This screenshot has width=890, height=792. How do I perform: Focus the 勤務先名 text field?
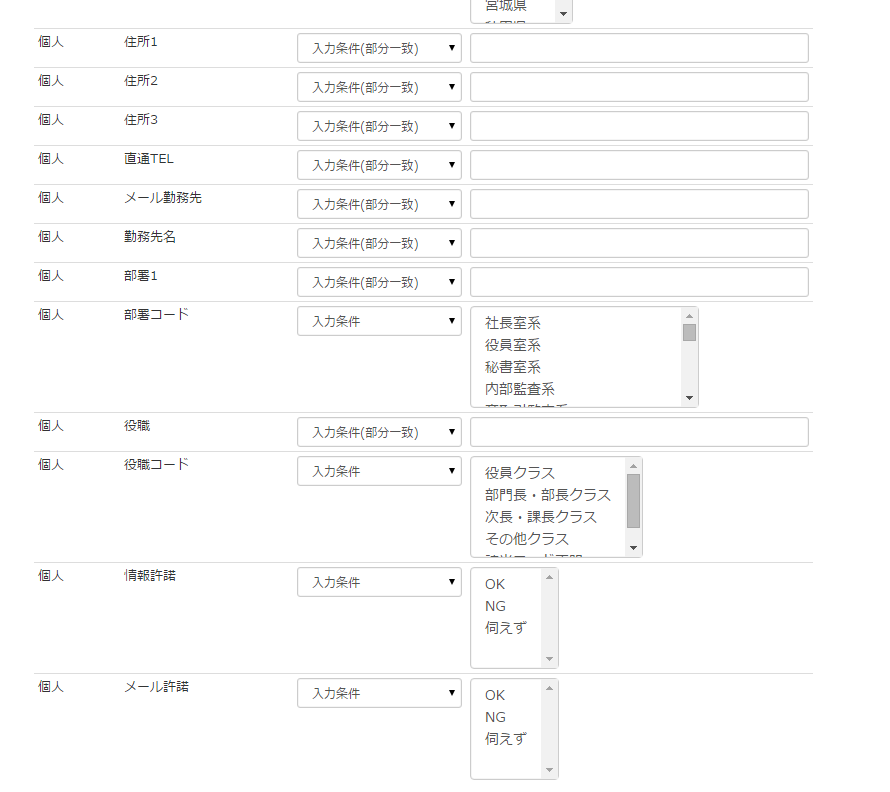[639, 243]
